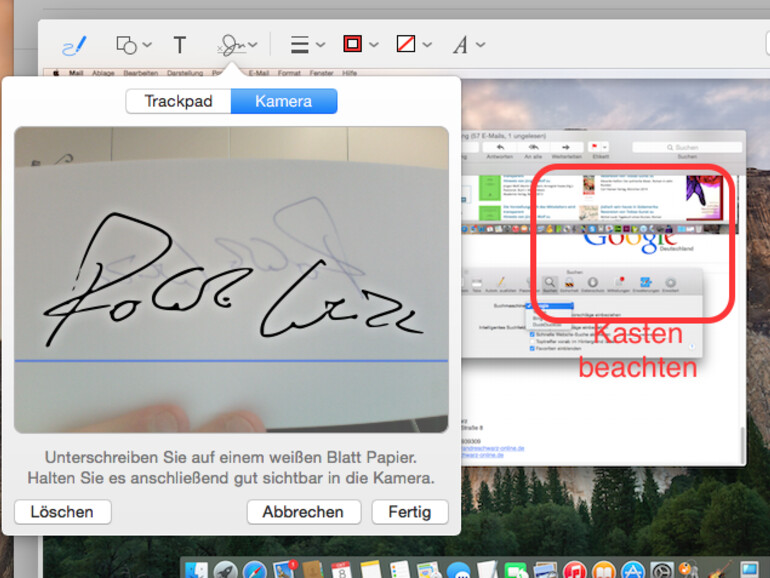This screenshot has width=770, height=578.
Task: Select the Text tool
Action: coord(180,45)
